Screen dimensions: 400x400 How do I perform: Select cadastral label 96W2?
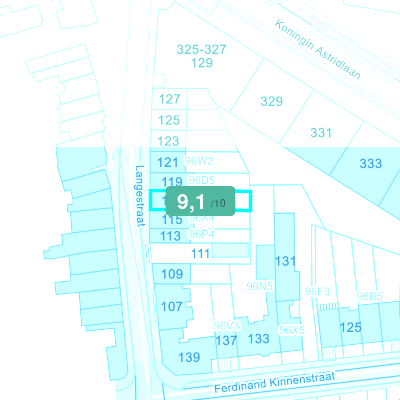(199, 161)
